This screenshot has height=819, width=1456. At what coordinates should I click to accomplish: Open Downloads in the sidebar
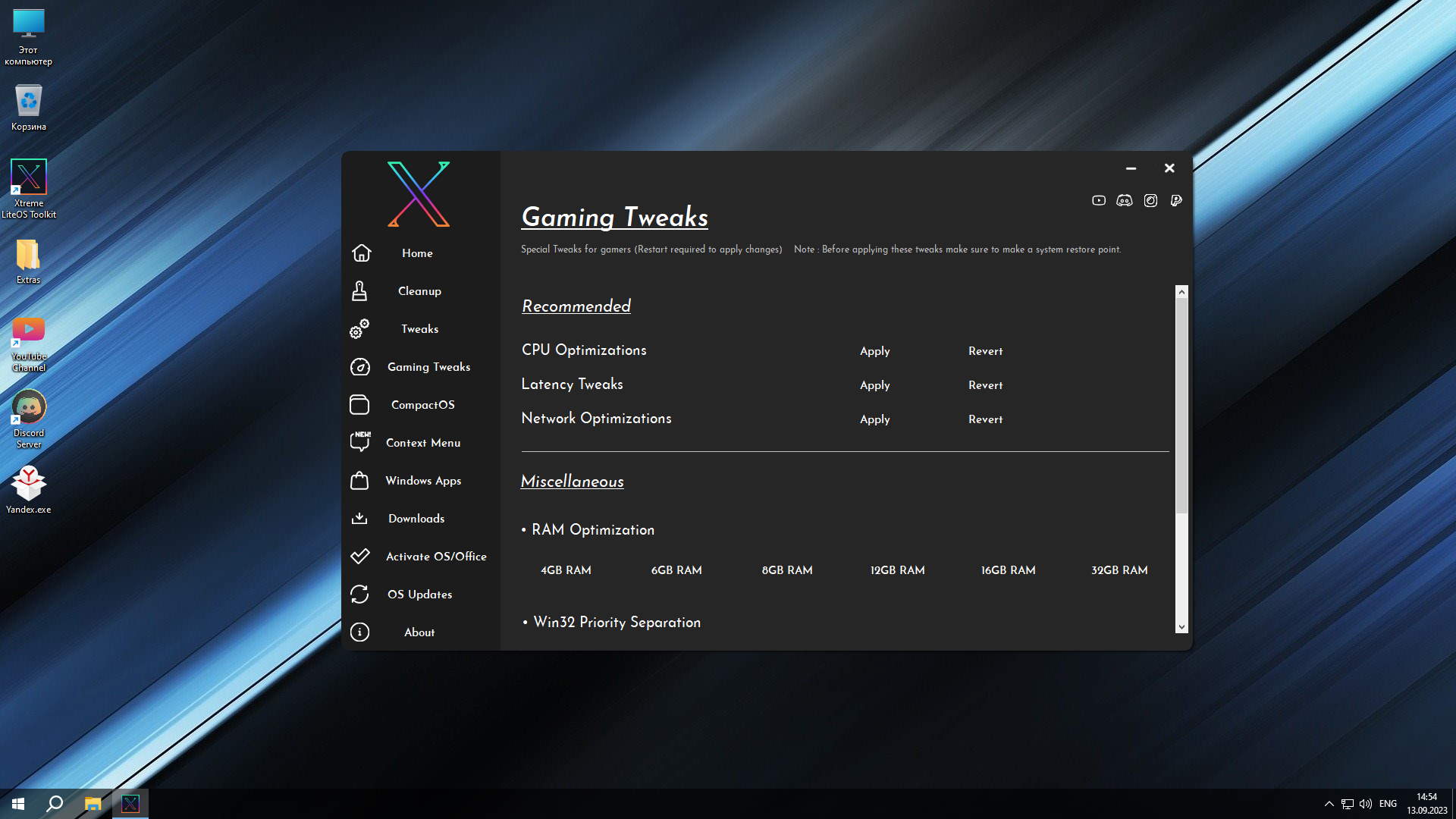(x=416, y=518)
